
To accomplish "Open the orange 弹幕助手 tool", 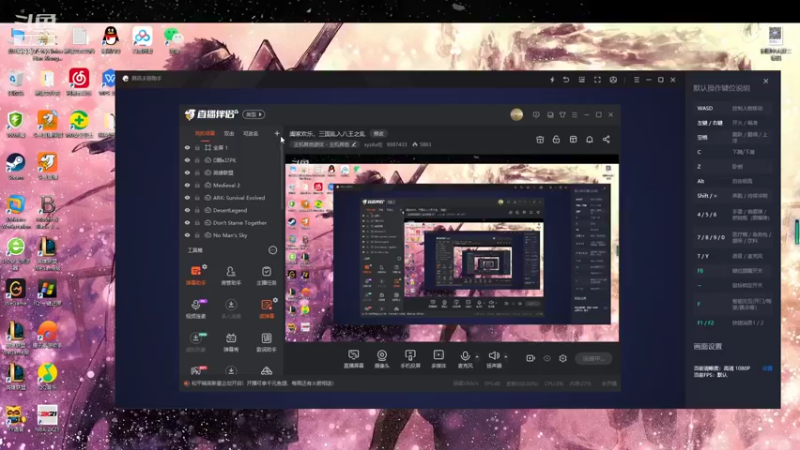I will [195, 275].
